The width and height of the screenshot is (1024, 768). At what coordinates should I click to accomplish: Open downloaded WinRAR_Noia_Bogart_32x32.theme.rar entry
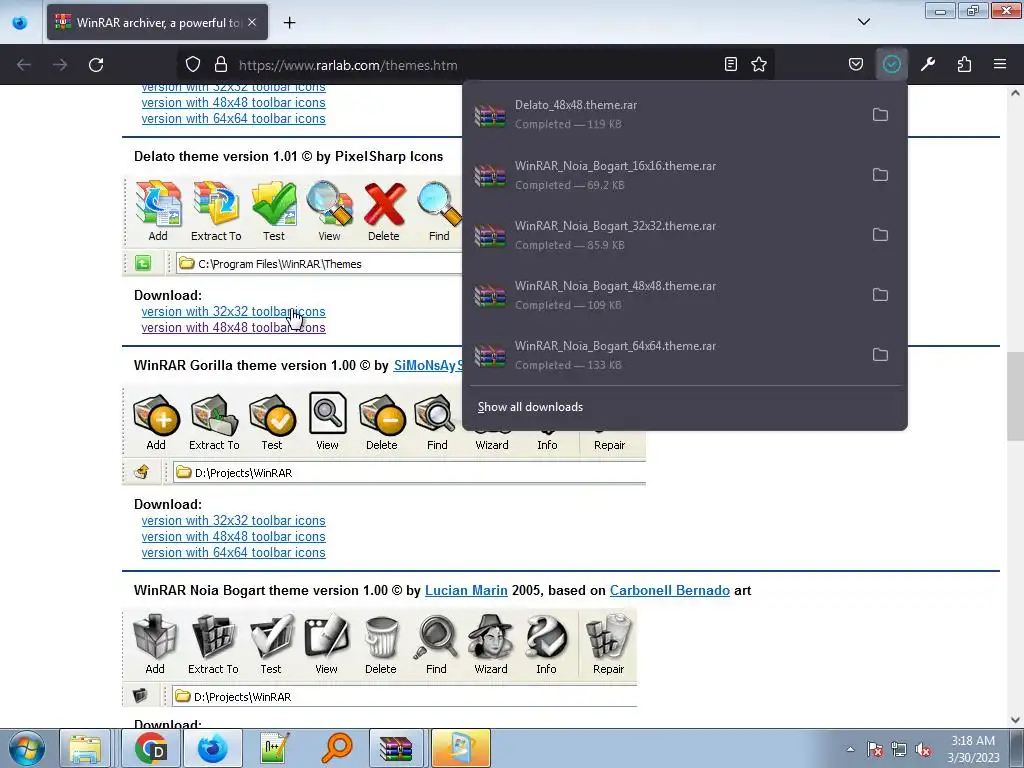tap(663, 234)
